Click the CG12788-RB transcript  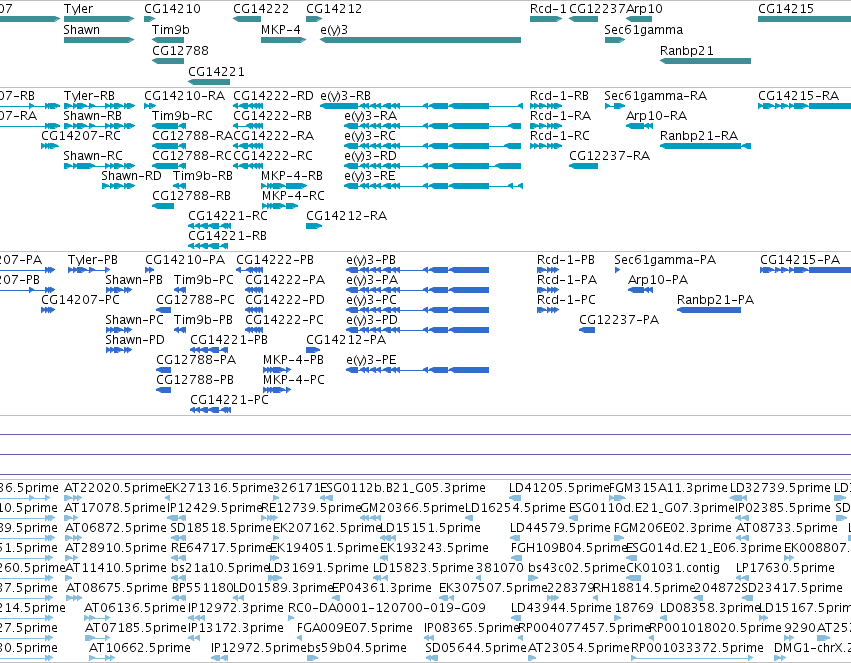click(x=163, y=206)
